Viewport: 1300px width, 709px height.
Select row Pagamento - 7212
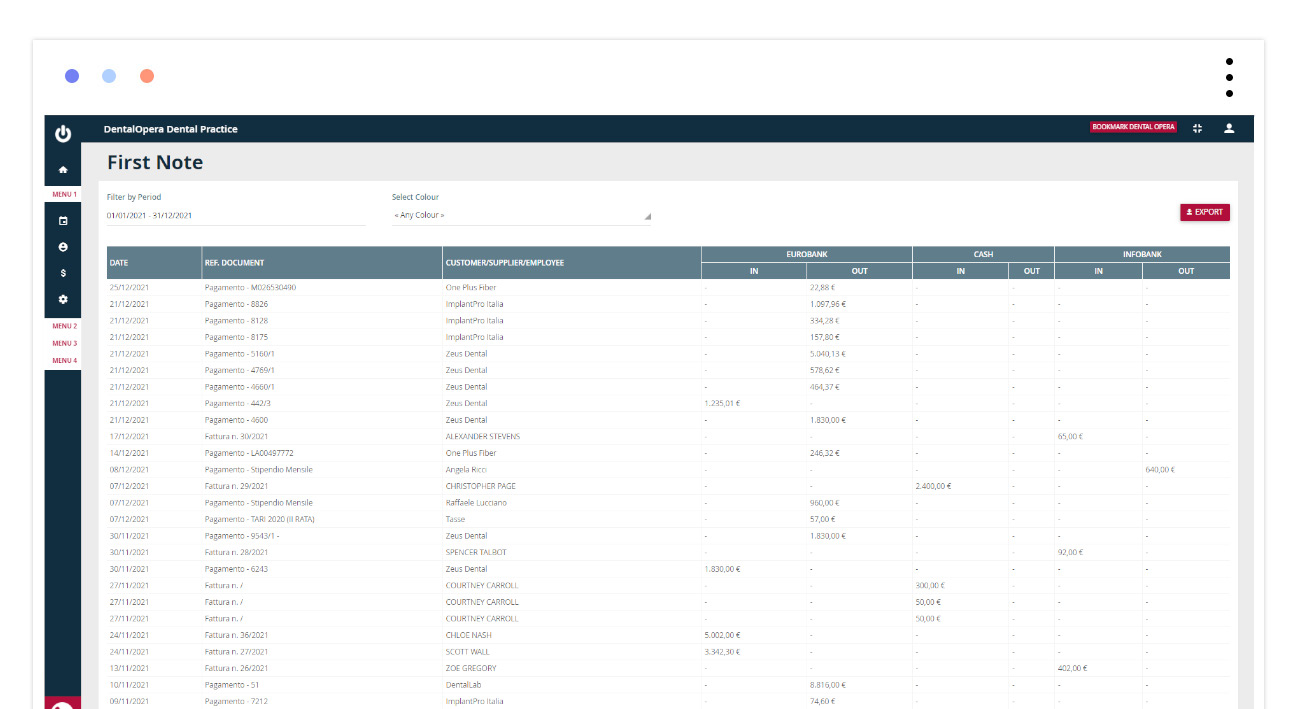pos(668,701)
